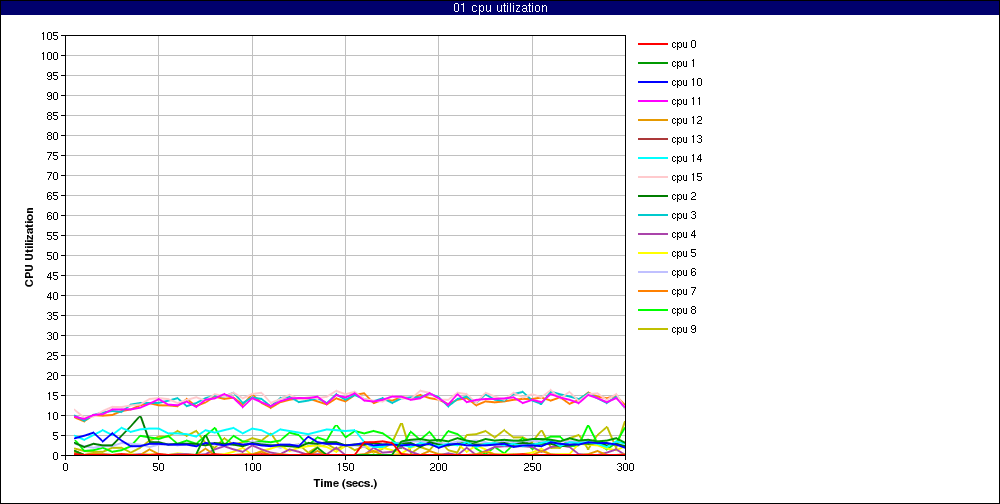Click the 15 tick on the y-axis
This screenshot has height=504, width=1000.
pyautogui.click(x=54, y=396)
